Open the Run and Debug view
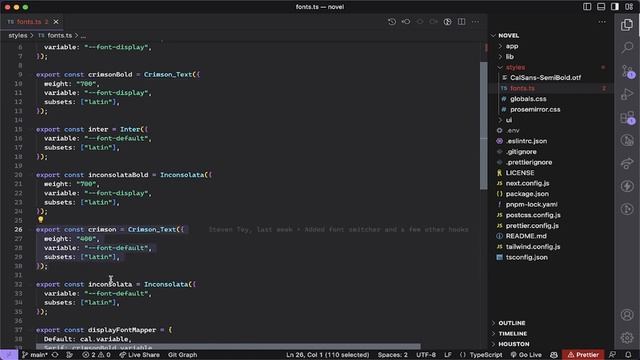Viewport: 640px width, 360px height. pyautogui.click(x=627, y=94)
